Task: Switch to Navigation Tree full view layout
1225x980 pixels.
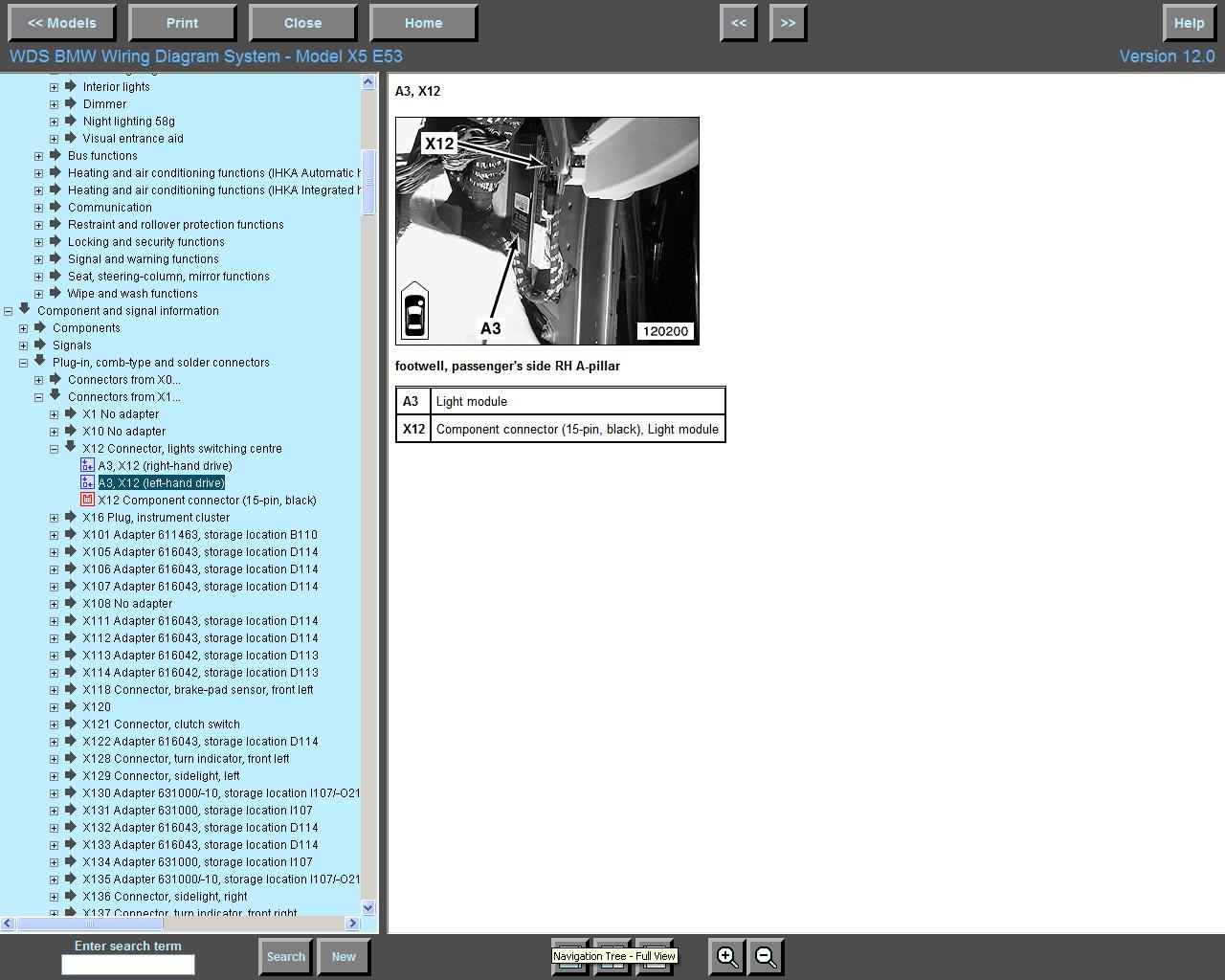Action: tap(569, 957)
